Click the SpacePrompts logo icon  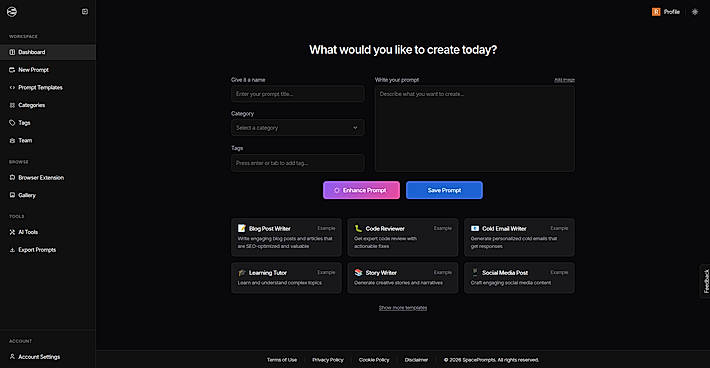point(12,12)
